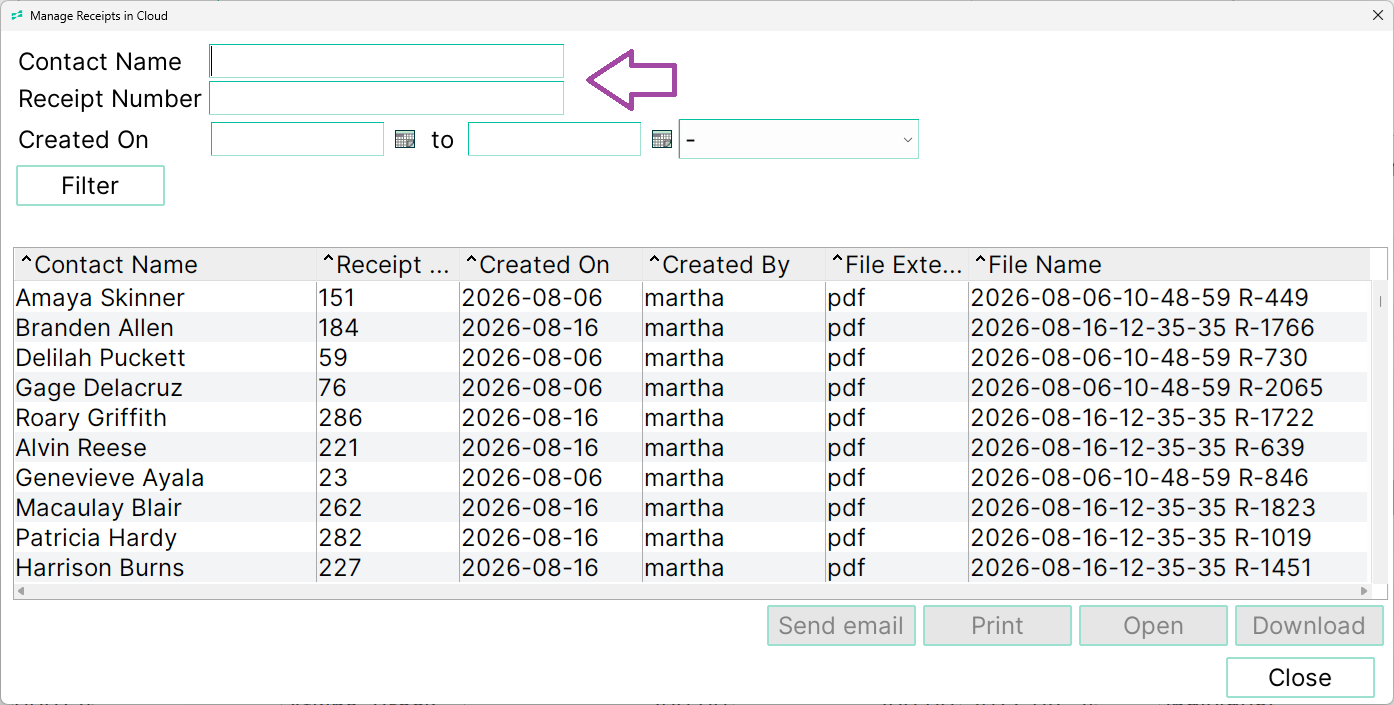Sort table by Created On column
The height and width of the screenshot is (705, 1394).
551,265
